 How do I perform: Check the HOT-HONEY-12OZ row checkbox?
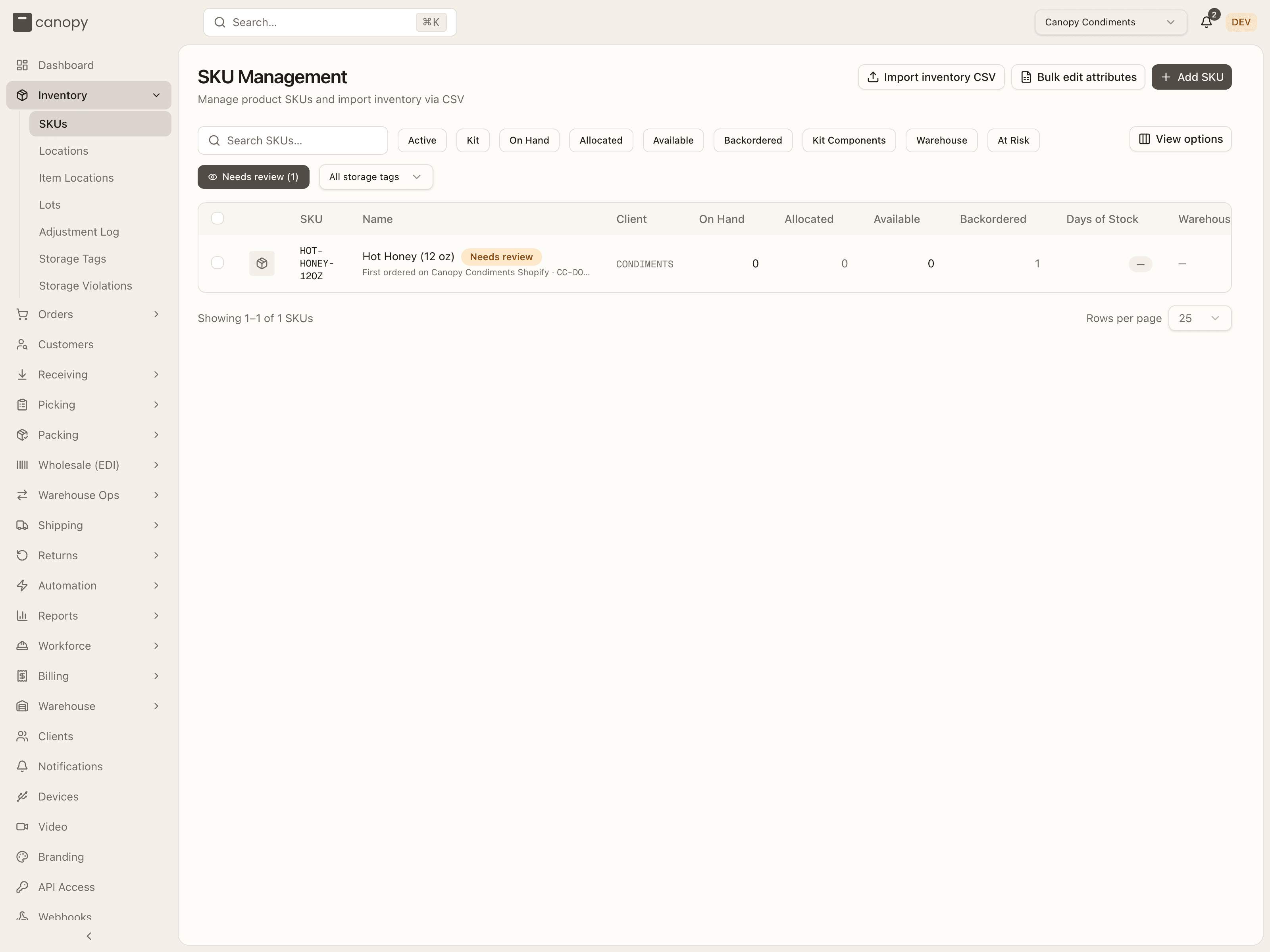click(217, 263)
